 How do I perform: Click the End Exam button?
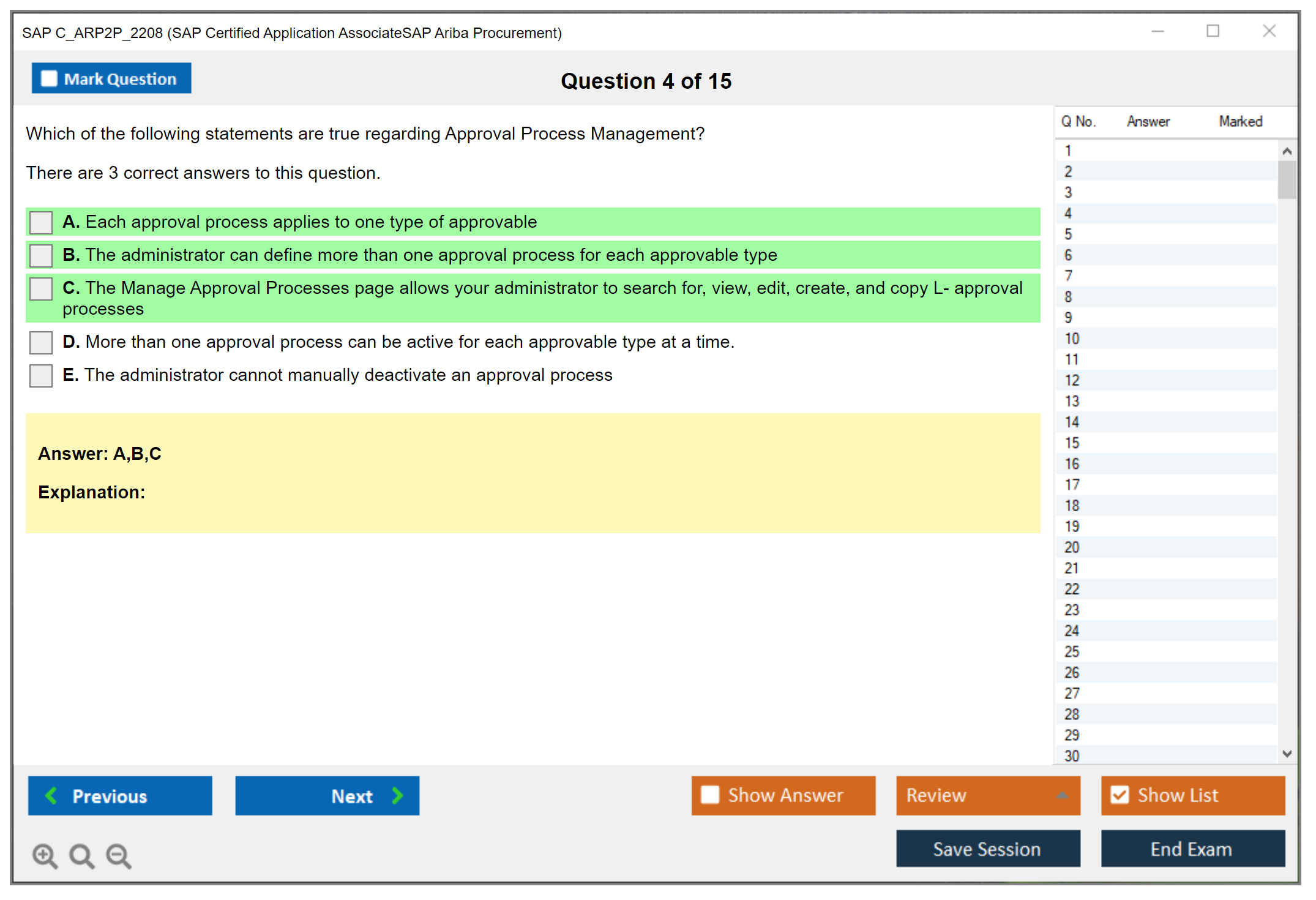(x=1192, y=849)
